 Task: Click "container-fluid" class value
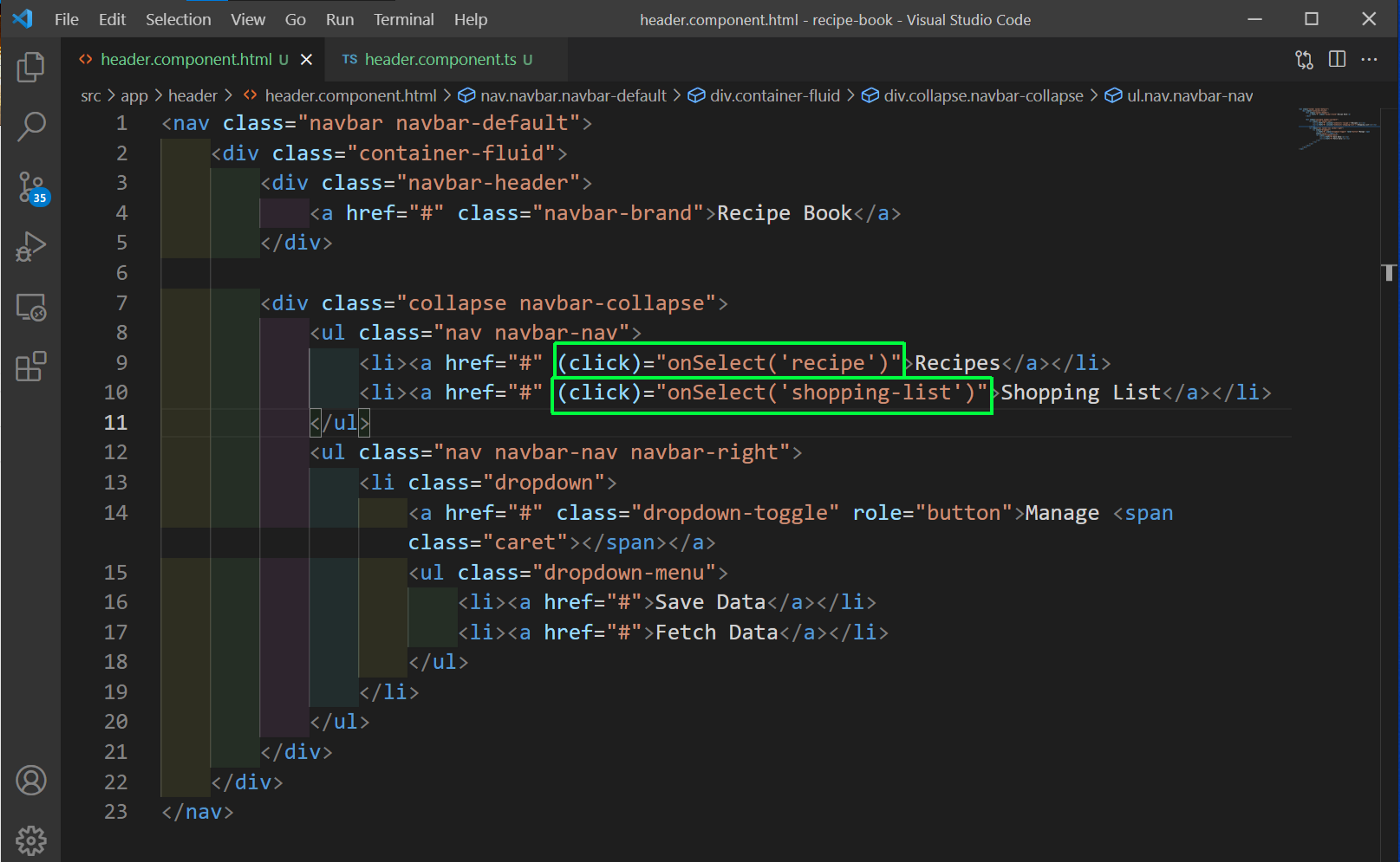point(451,153)
